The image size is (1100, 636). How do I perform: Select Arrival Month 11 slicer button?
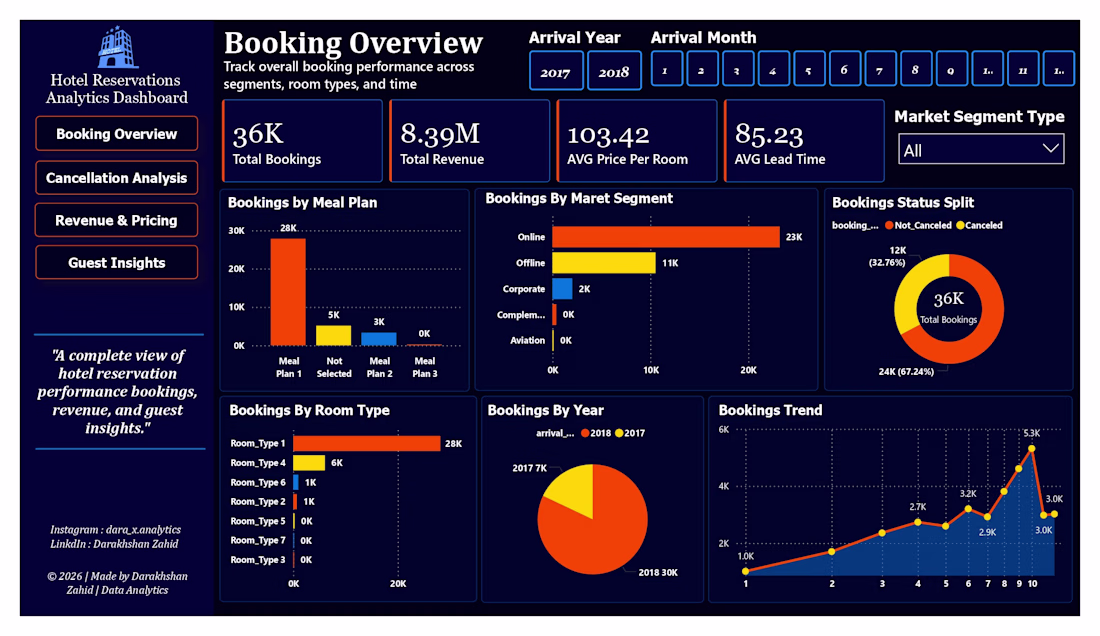(x=1023, y=69)
